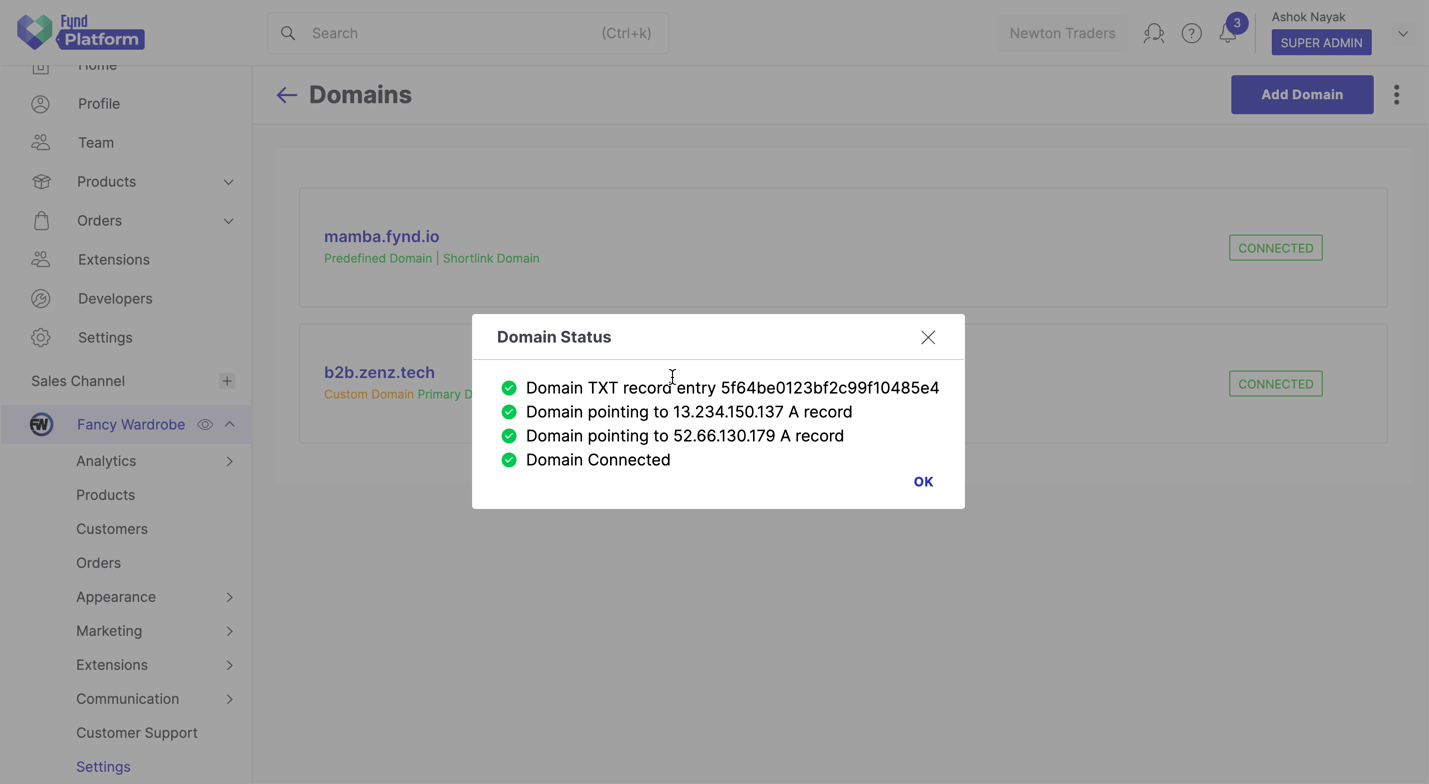Click the Extensions sidebar icon
This screenshot has height=784, width=1429.
coord(41,260)
